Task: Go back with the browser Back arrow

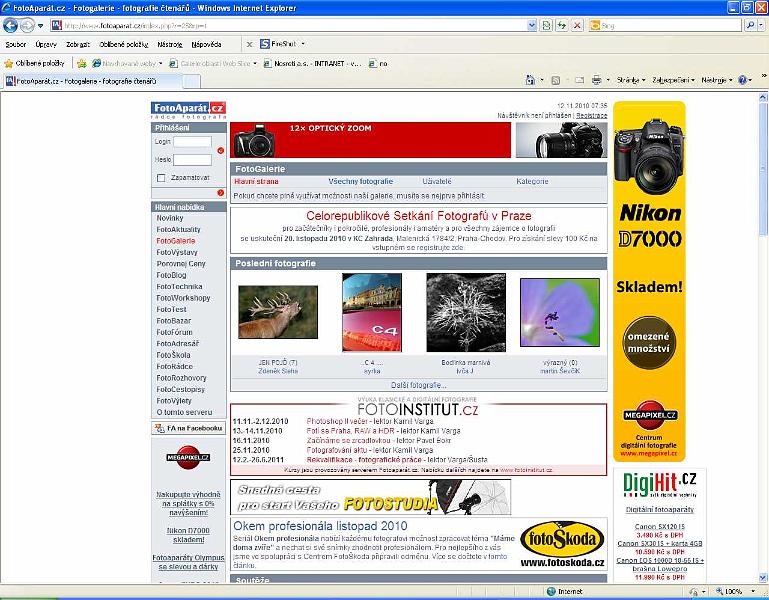Action: pyautogui.click(x=10, y=25)
